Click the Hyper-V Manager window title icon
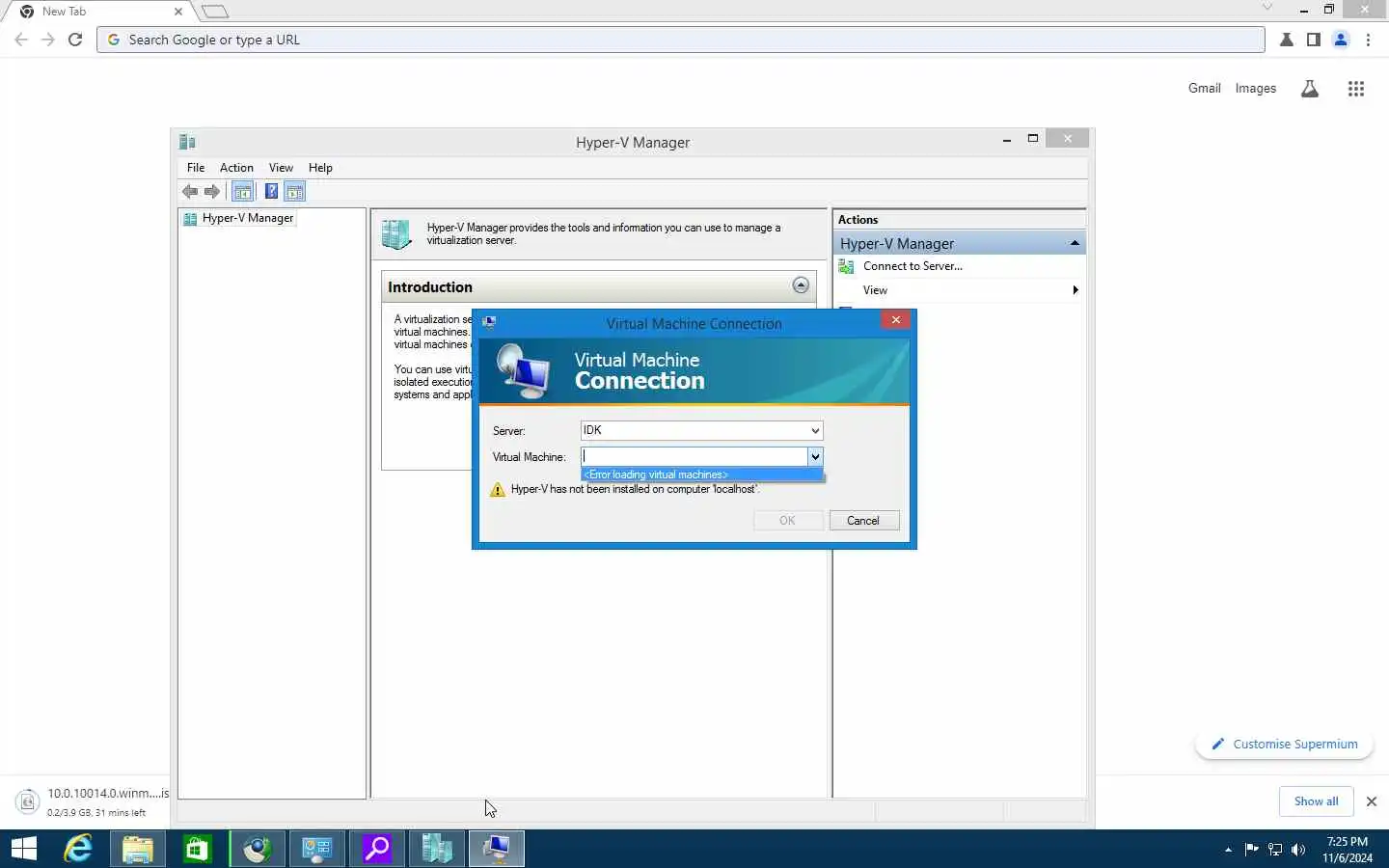Viewport: 1389px width, 868px height. 188,142
